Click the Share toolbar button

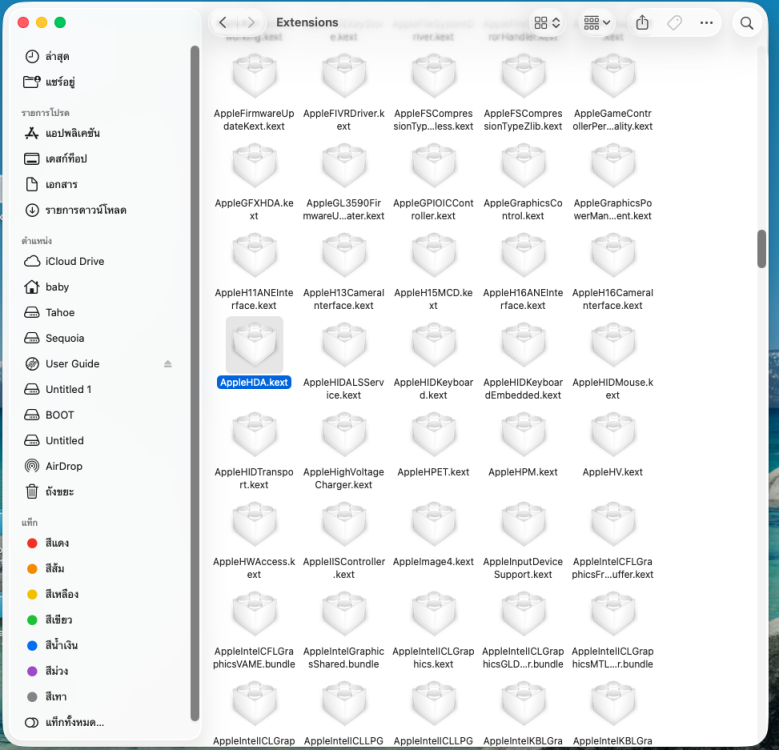coord(642,22)
